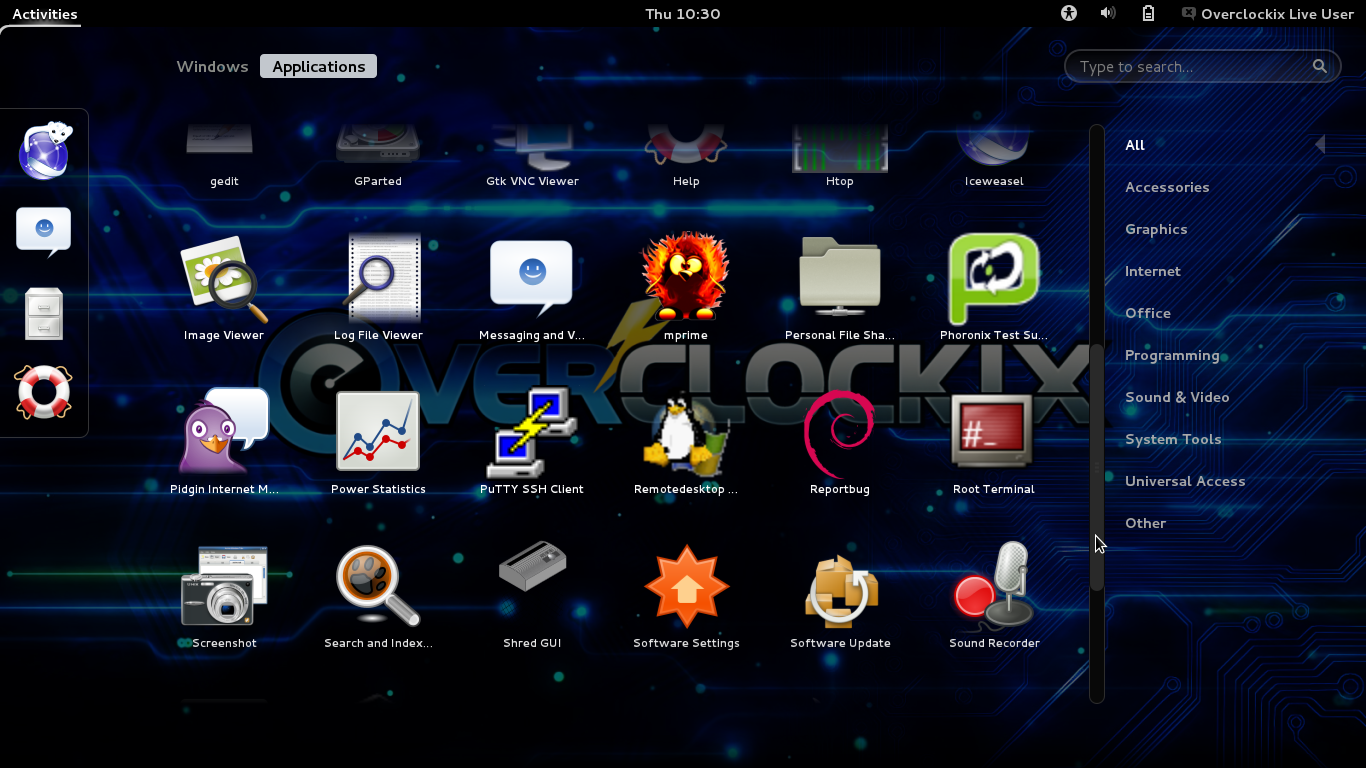
Task: Open Reportbug Debian app
Action: (x=840, y=442)
